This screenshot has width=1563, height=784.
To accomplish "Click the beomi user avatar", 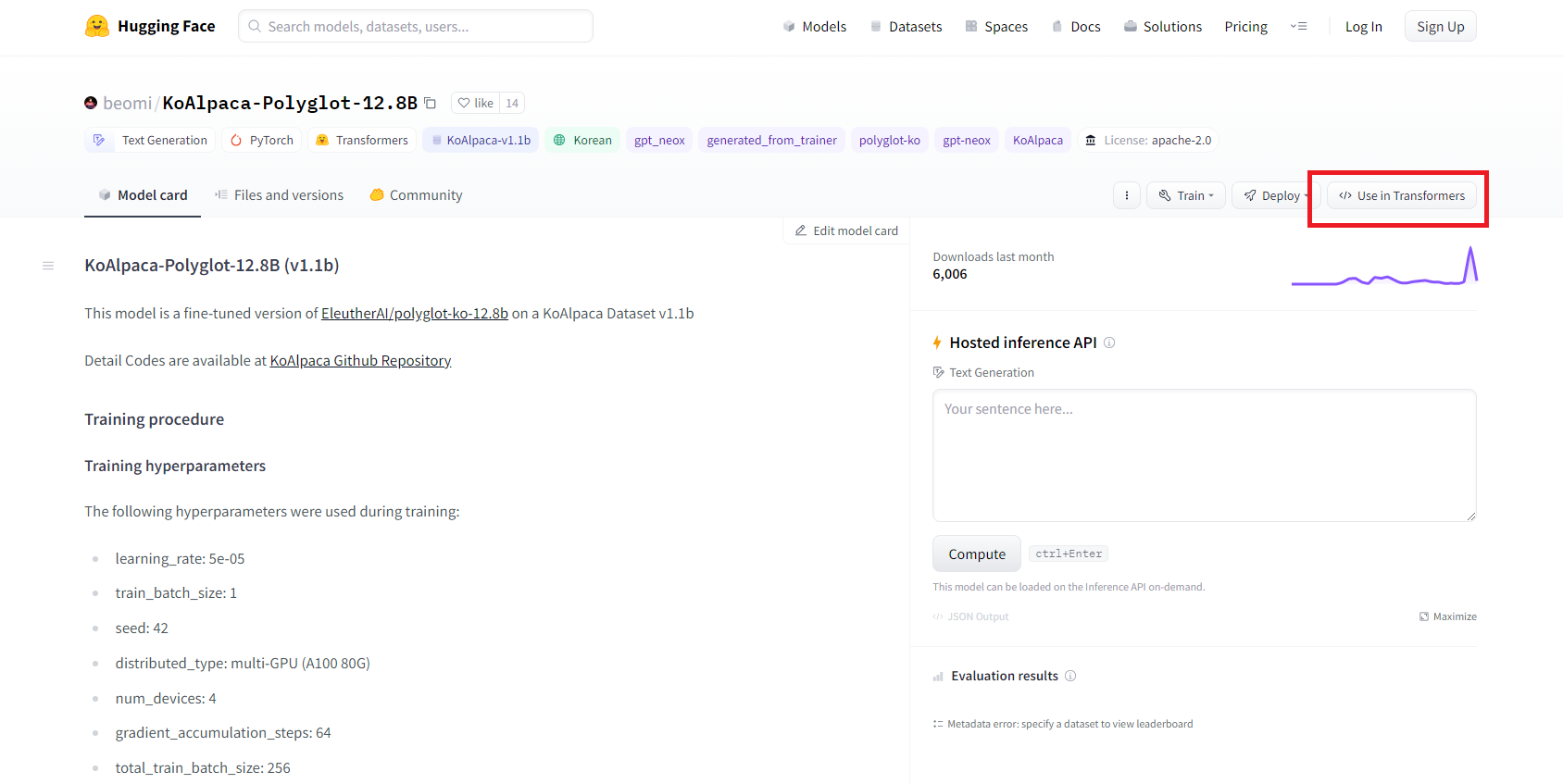I will [x=91, y=103].
